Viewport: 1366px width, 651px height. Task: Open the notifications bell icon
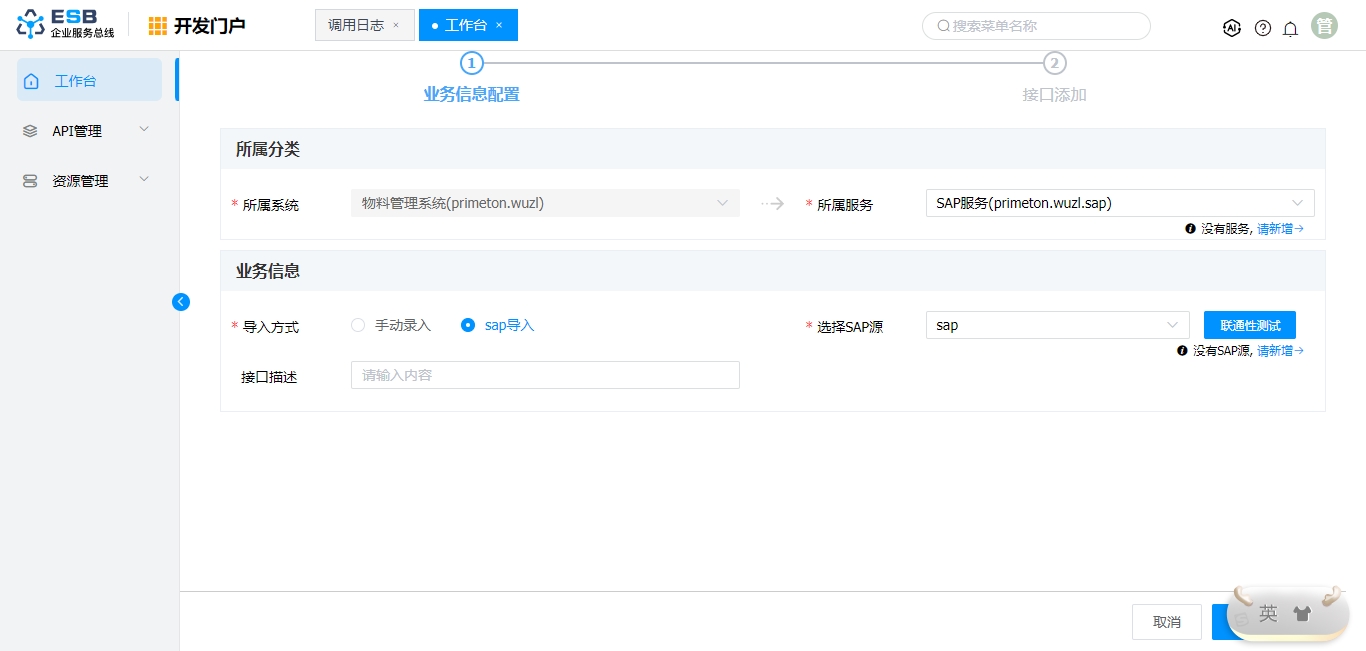pyautogui.click(x=1290, y=28)
